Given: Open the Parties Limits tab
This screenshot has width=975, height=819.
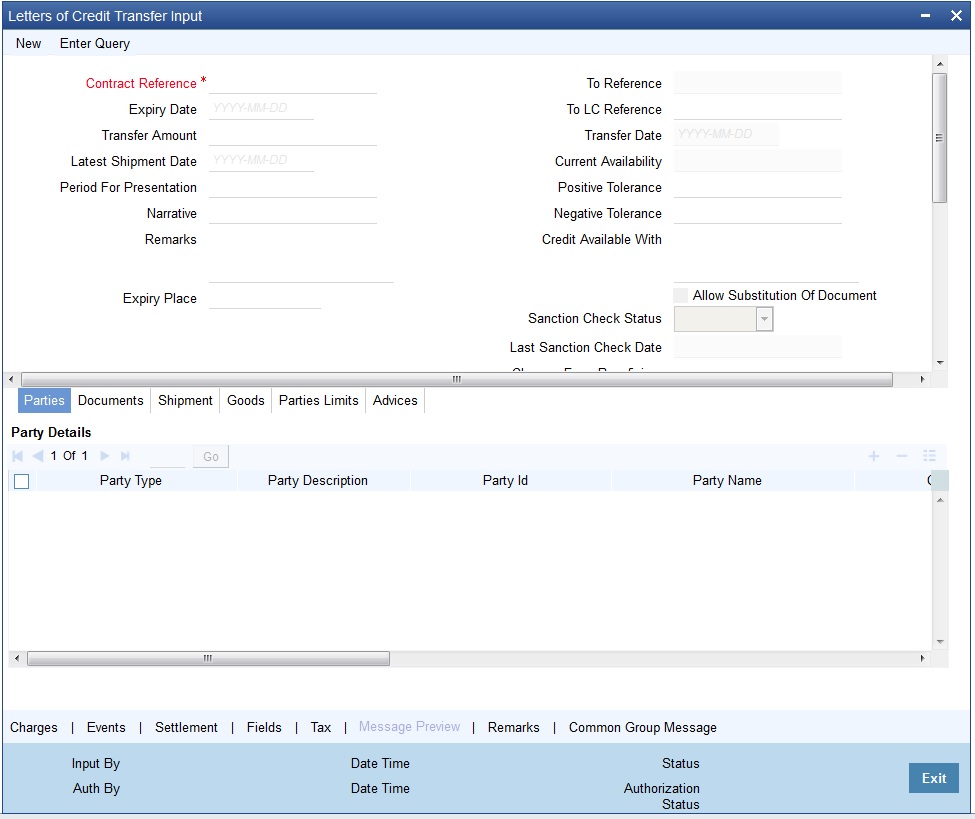Looking at the screenshot, I should click(318, 400).
